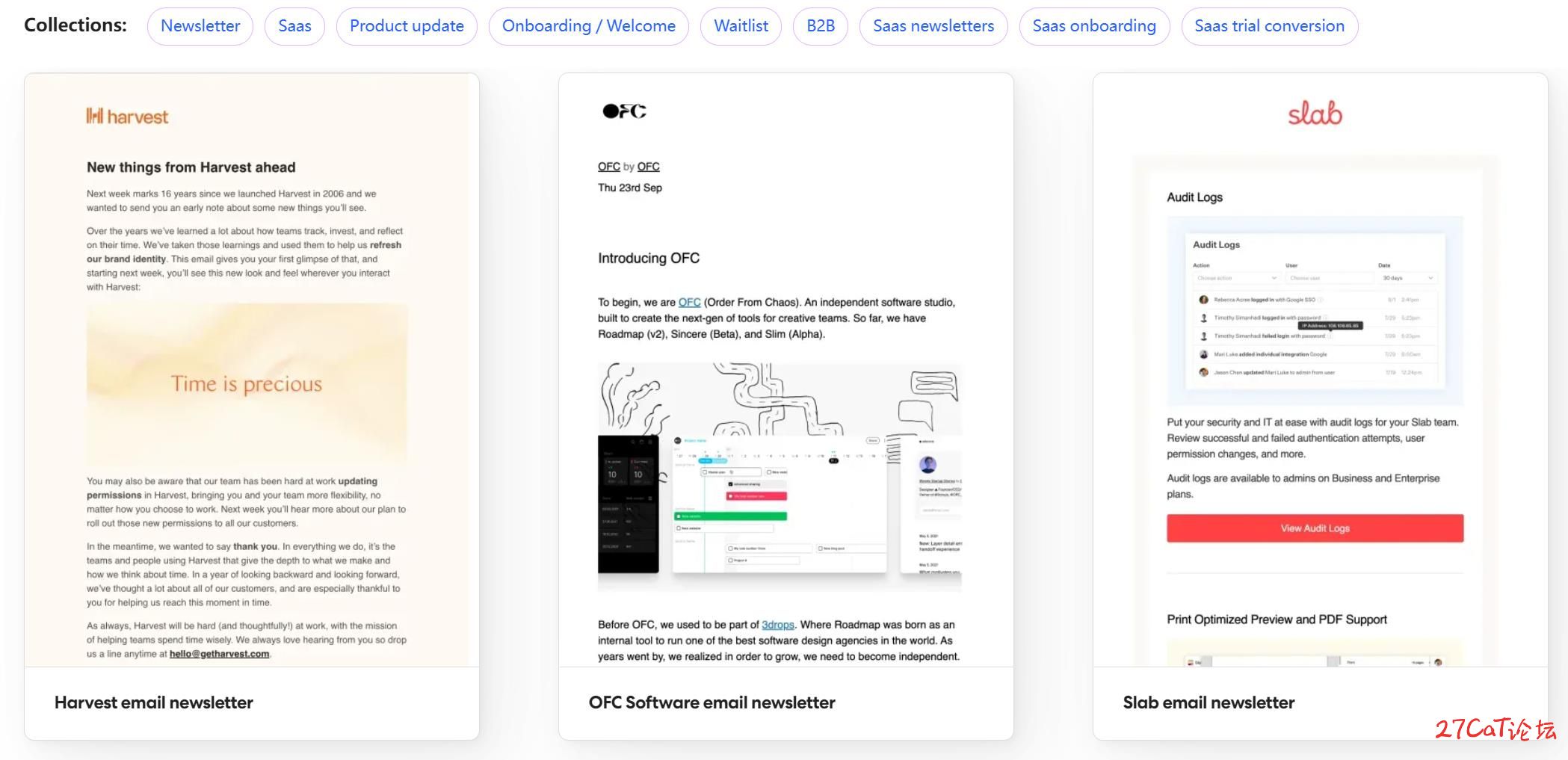Open the Product update collection
The width and height of the screenshot is (1568, 760).
pyautogui.click(x=407, y=26)
